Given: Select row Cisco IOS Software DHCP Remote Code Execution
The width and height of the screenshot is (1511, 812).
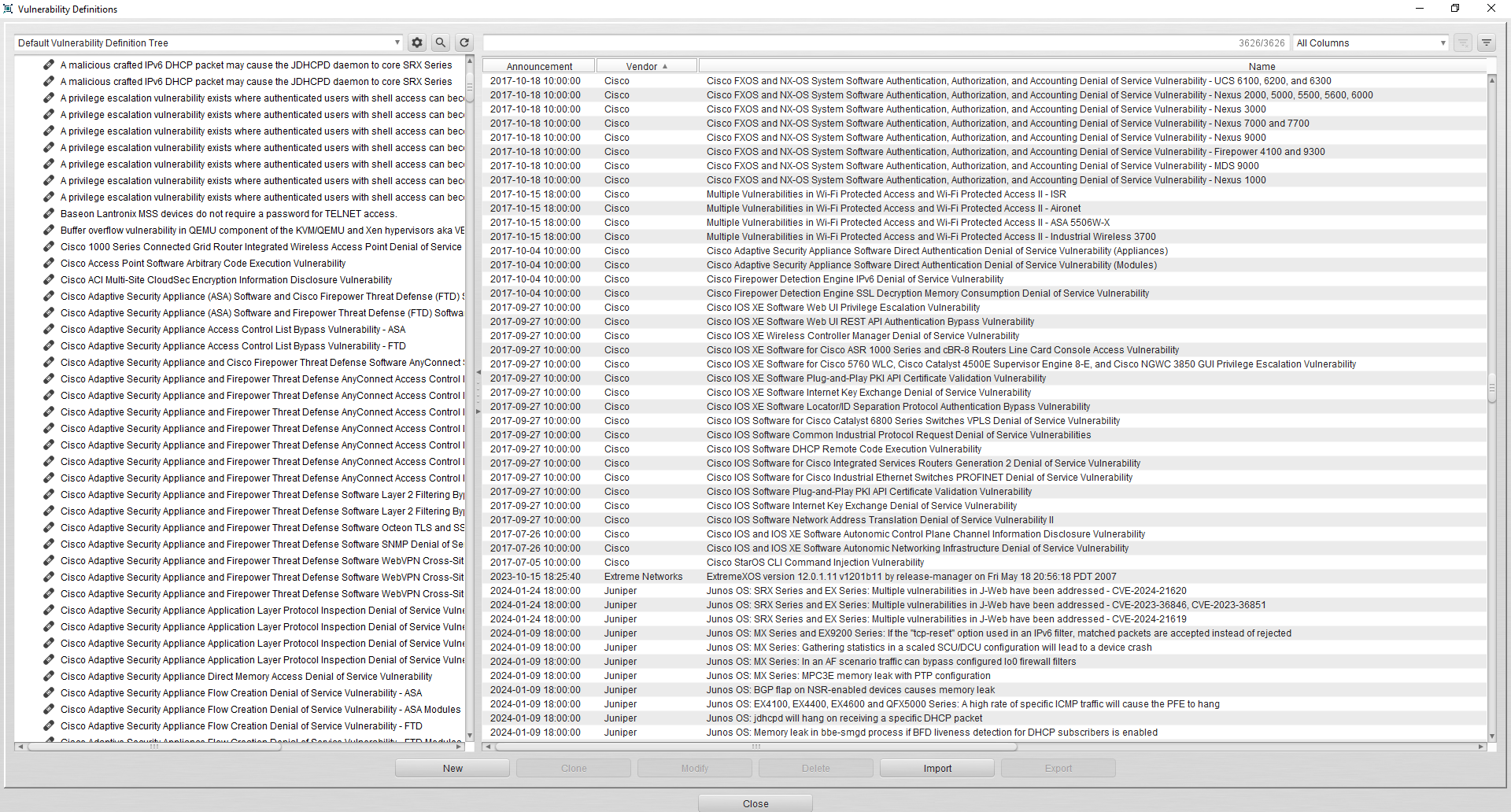Looking at the screenshot, I should [x=985, y=449].
